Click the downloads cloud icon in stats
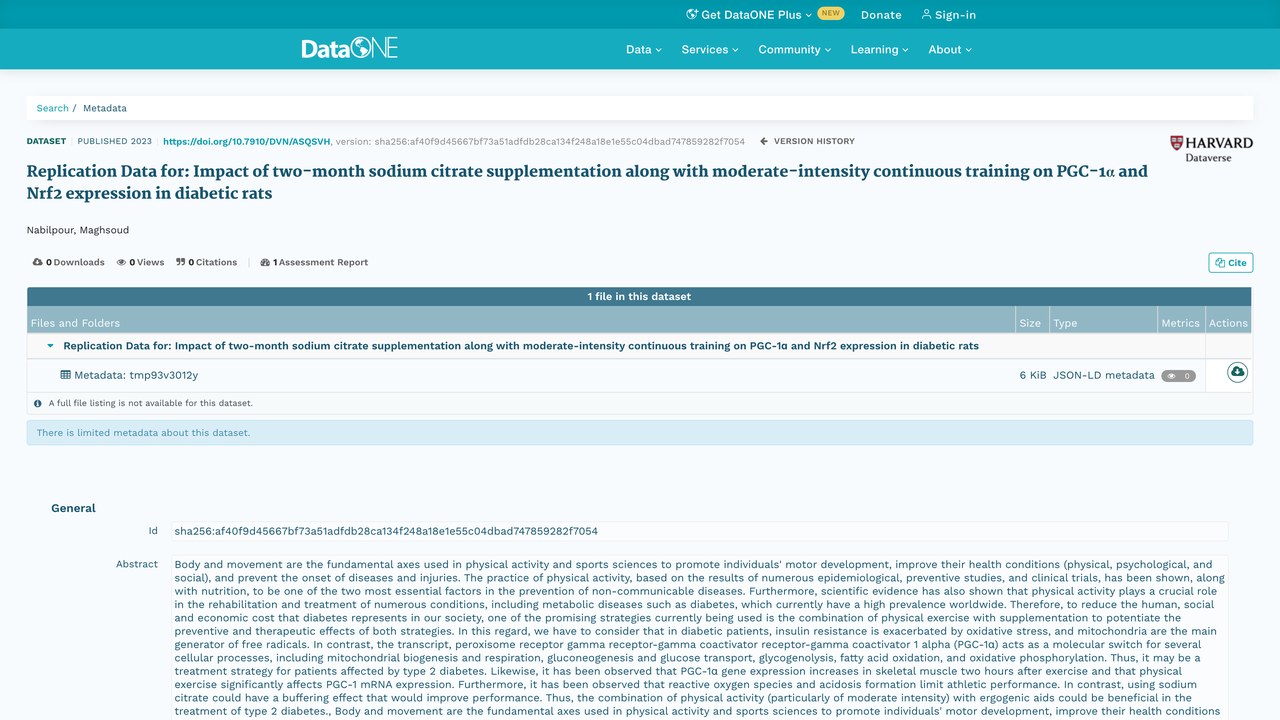Screen dimensions: 1280x720 coord(38,262)
